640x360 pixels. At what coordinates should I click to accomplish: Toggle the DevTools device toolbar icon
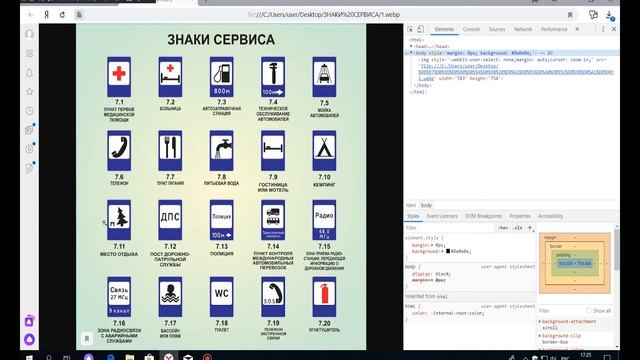(x=420, y=29)
